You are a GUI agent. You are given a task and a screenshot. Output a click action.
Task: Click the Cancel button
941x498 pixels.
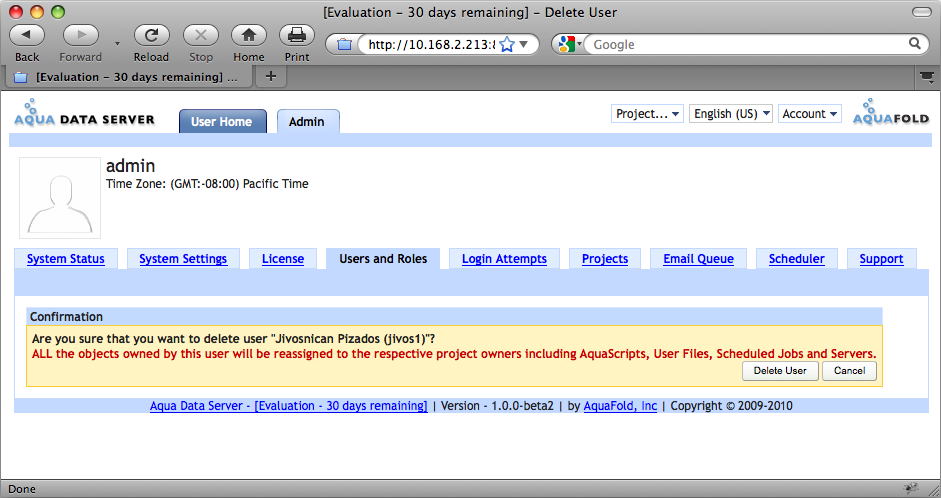(849, 371)
